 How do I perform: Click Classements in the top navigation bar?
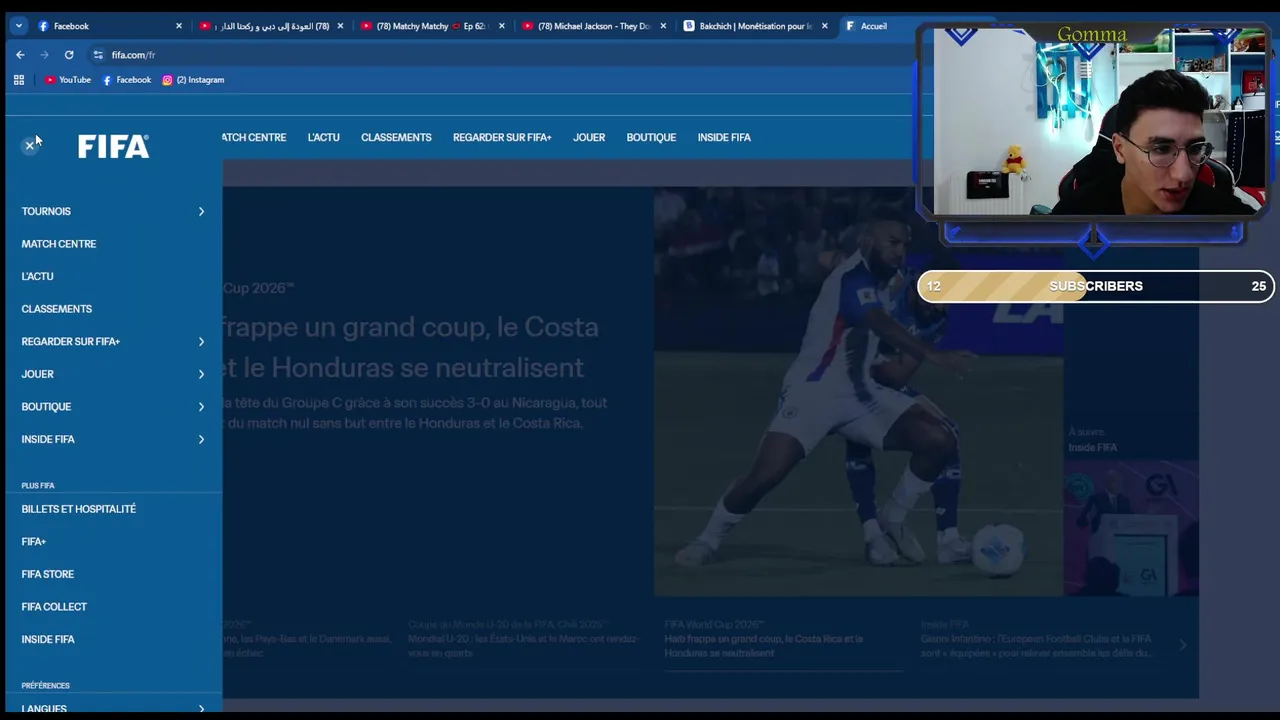(396, 137)
